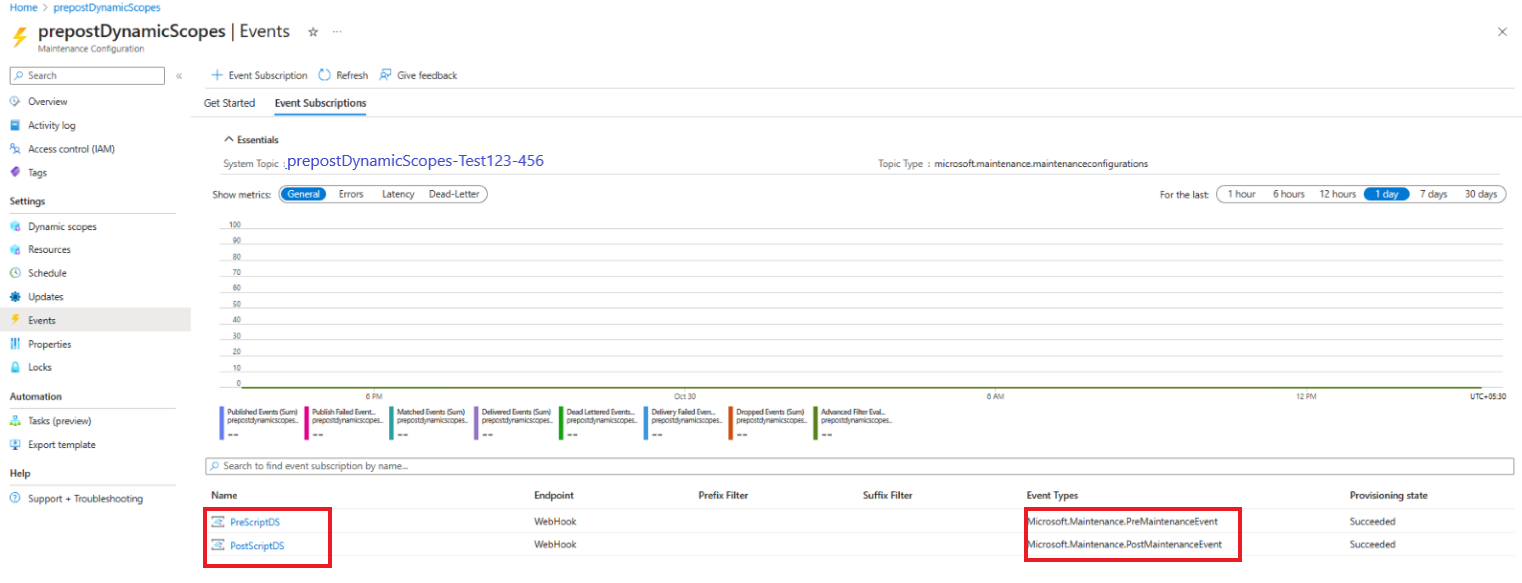Click the Resources icon in sidebar
This screenshot has height=583, width=1522.
tap(15, 250)
